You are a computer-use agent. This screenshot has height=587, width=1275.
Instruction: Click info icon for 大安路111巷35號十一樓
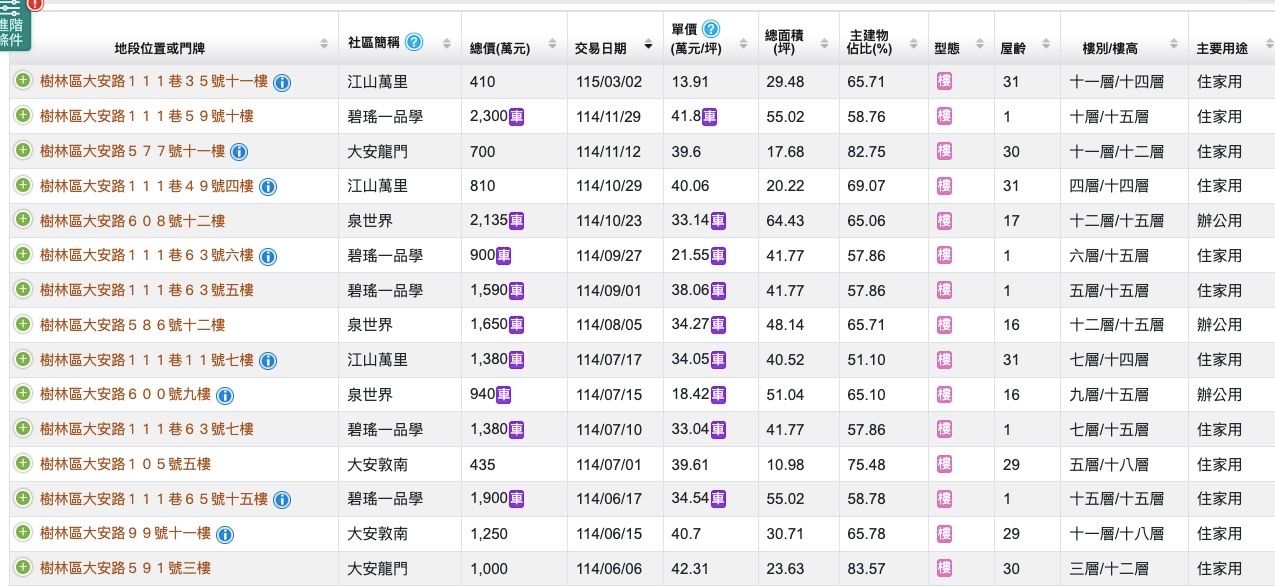282,82
